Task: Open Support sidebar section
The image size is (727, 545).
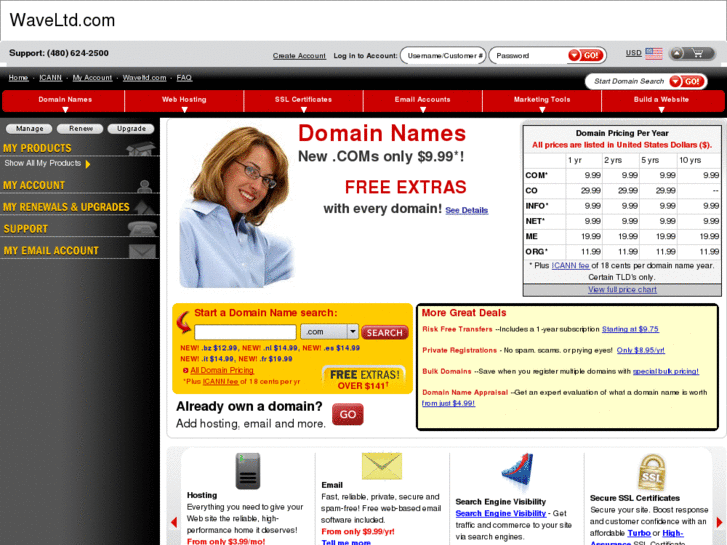Action: point(26,229)
